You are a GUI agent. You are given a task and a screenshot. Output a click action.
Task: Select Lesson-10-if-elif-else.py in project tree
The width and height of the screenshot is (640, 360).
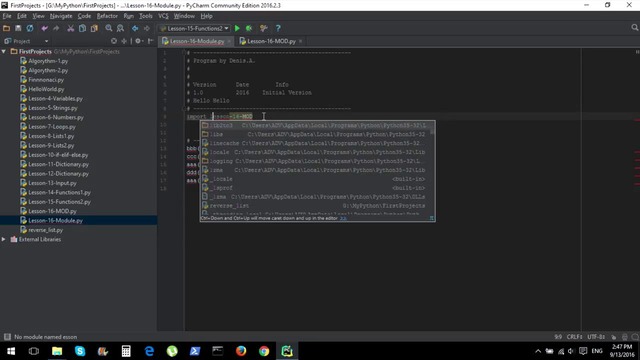[58, 155]
